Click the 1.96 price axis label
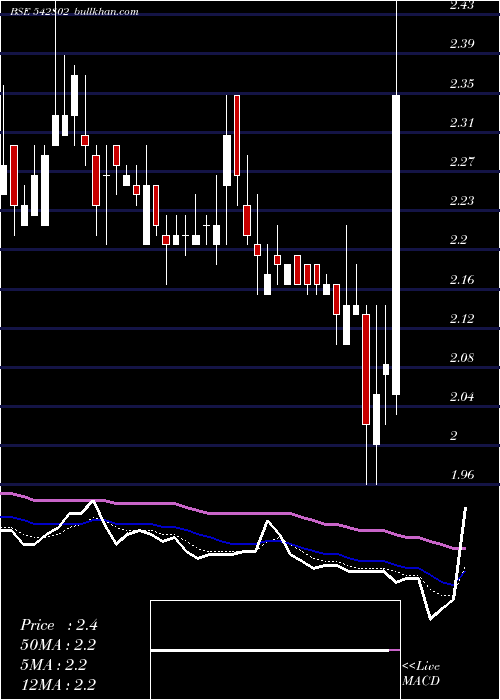Screen dimensions: 500x700 [x=462, y=475]
